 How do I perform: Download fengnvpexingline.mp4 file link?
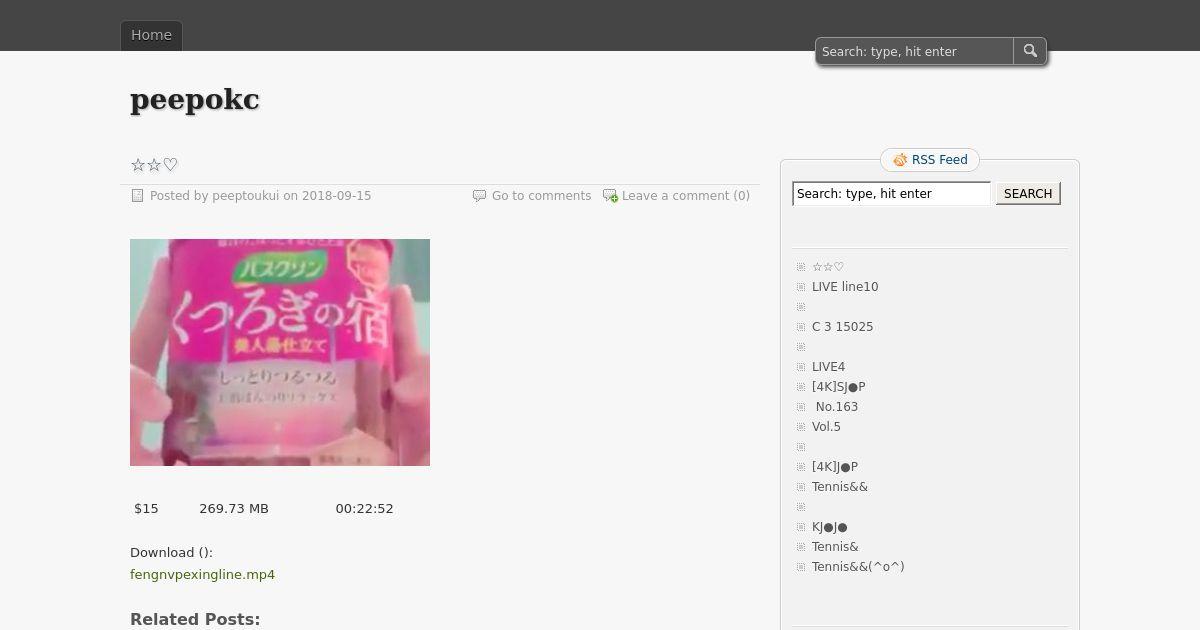click(x=202, y=575)
